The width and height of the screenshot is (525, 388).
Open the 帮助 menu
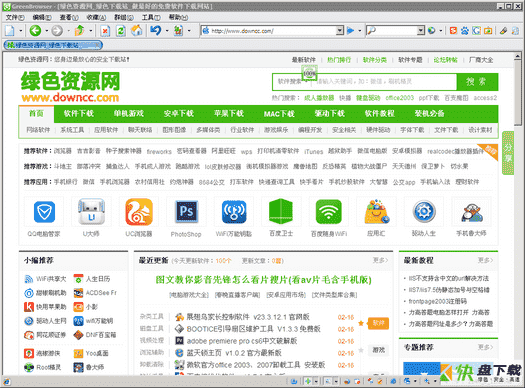coord(178,17)
